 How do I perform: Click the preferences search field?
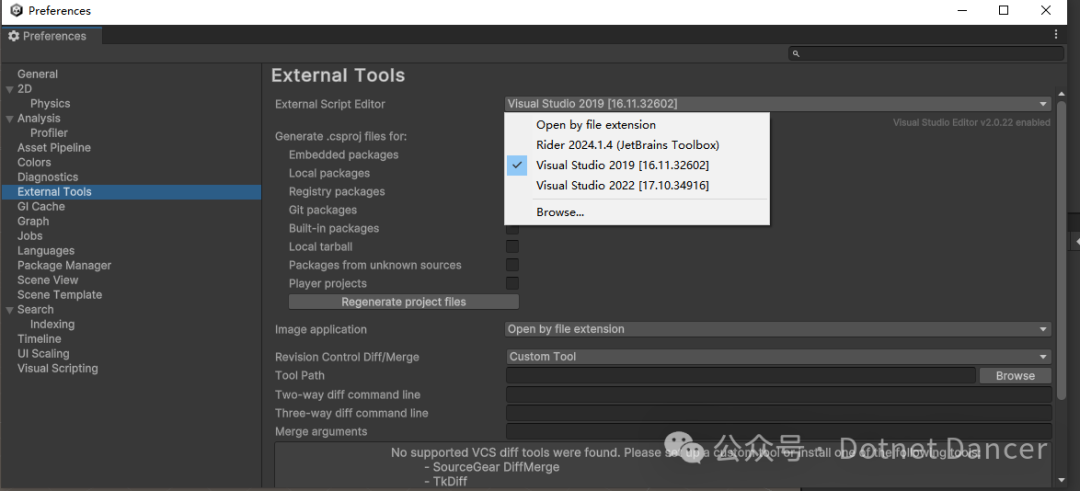point(926,54)
